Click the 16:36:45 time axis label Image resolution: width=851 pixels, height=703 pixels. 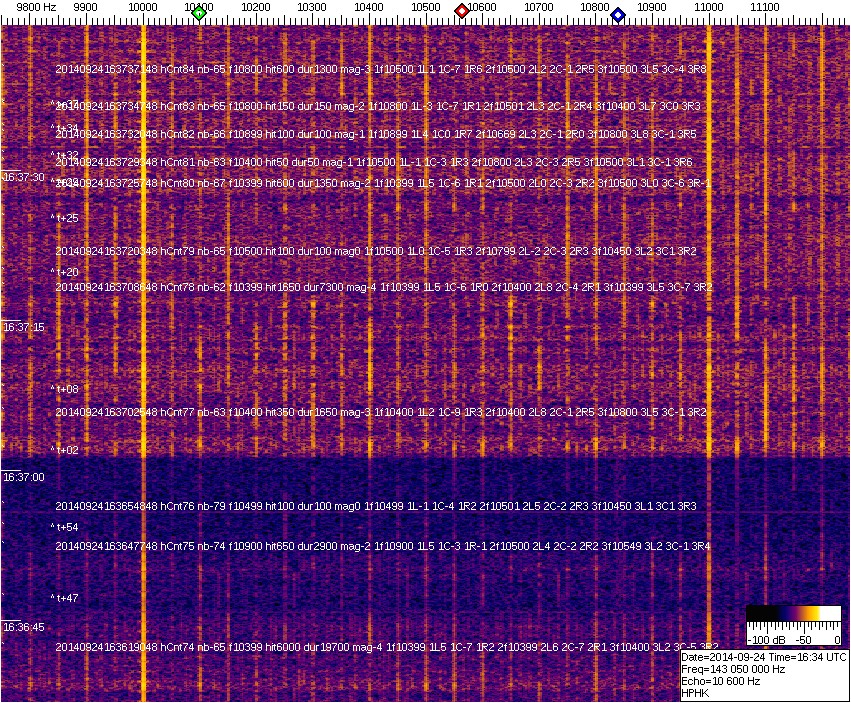pyautogui.click(x=24, y=627)
